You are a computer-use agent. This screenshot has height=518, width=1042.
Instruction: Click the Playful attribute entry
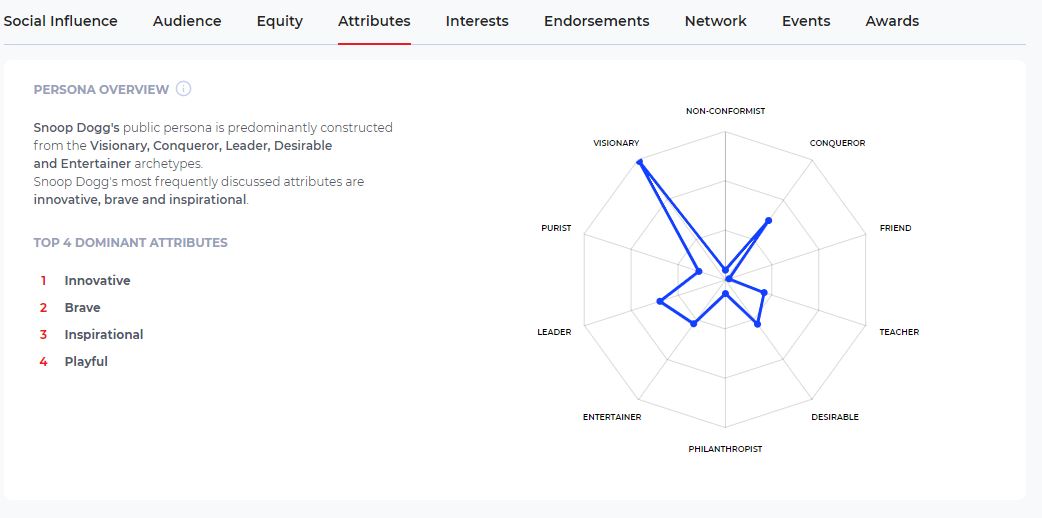[86, 362]
